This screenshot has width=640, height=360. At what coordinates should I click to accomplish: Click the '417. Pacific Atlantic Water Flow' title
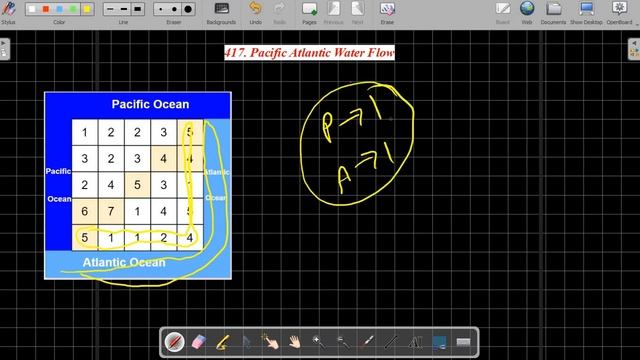(x=309, y=53)
